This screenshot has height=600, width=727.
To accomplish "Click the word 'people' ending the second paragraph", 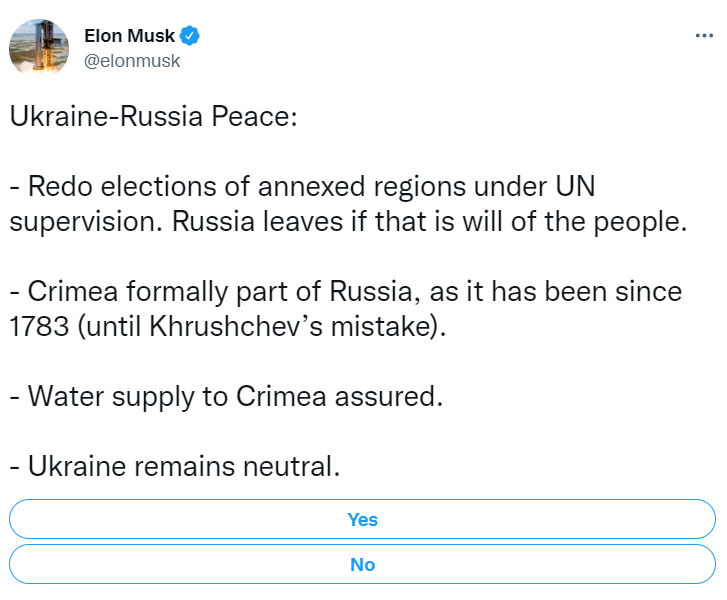I will tap(640, 223).
